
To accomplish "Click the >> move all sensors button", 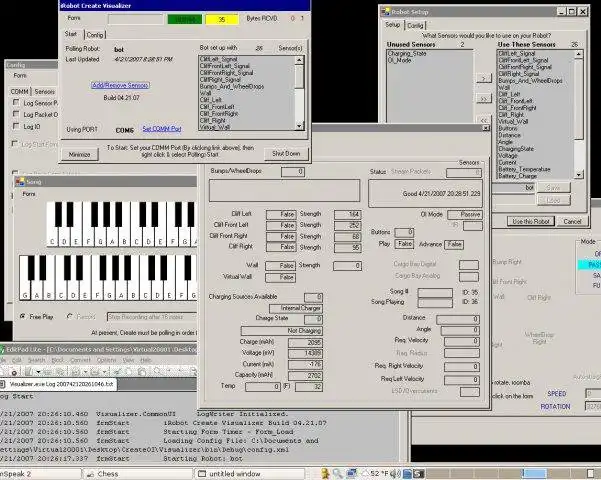I will click(x=484, y=99).
